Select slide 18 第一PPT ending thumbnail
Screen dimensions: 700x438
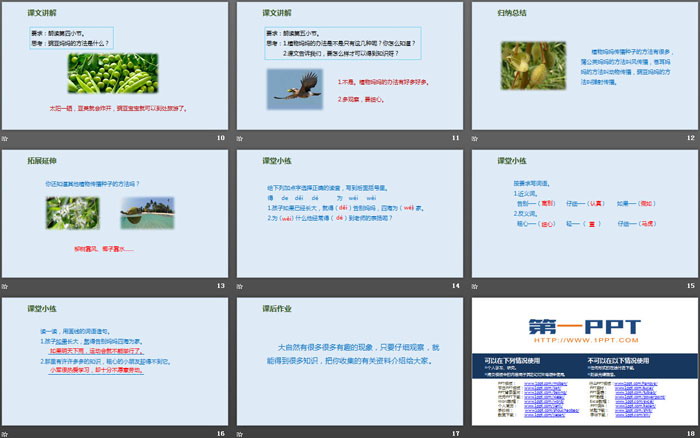coord(584,362)
